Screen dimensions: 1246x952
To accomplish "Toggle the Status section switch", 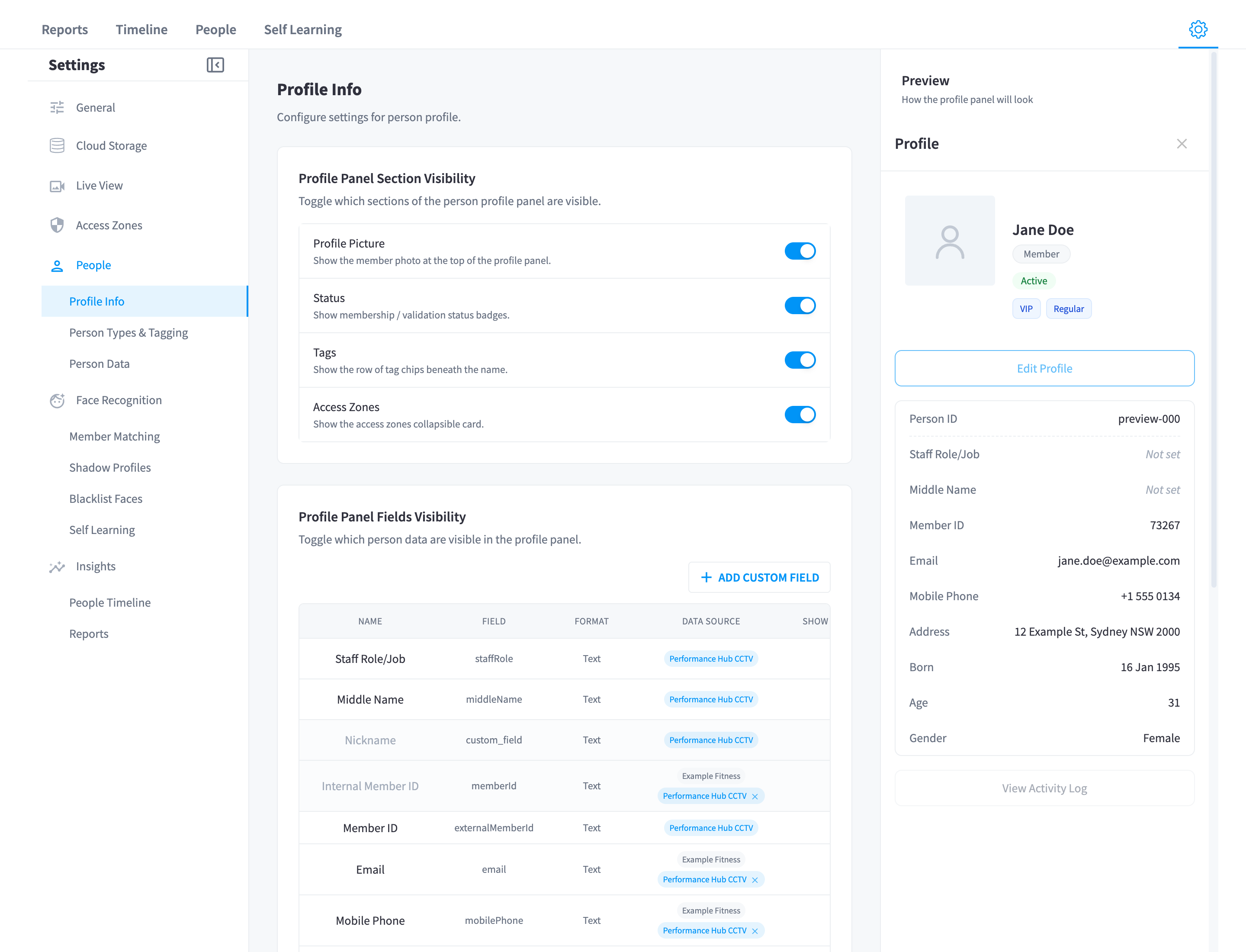I will [x=800, y=306].
